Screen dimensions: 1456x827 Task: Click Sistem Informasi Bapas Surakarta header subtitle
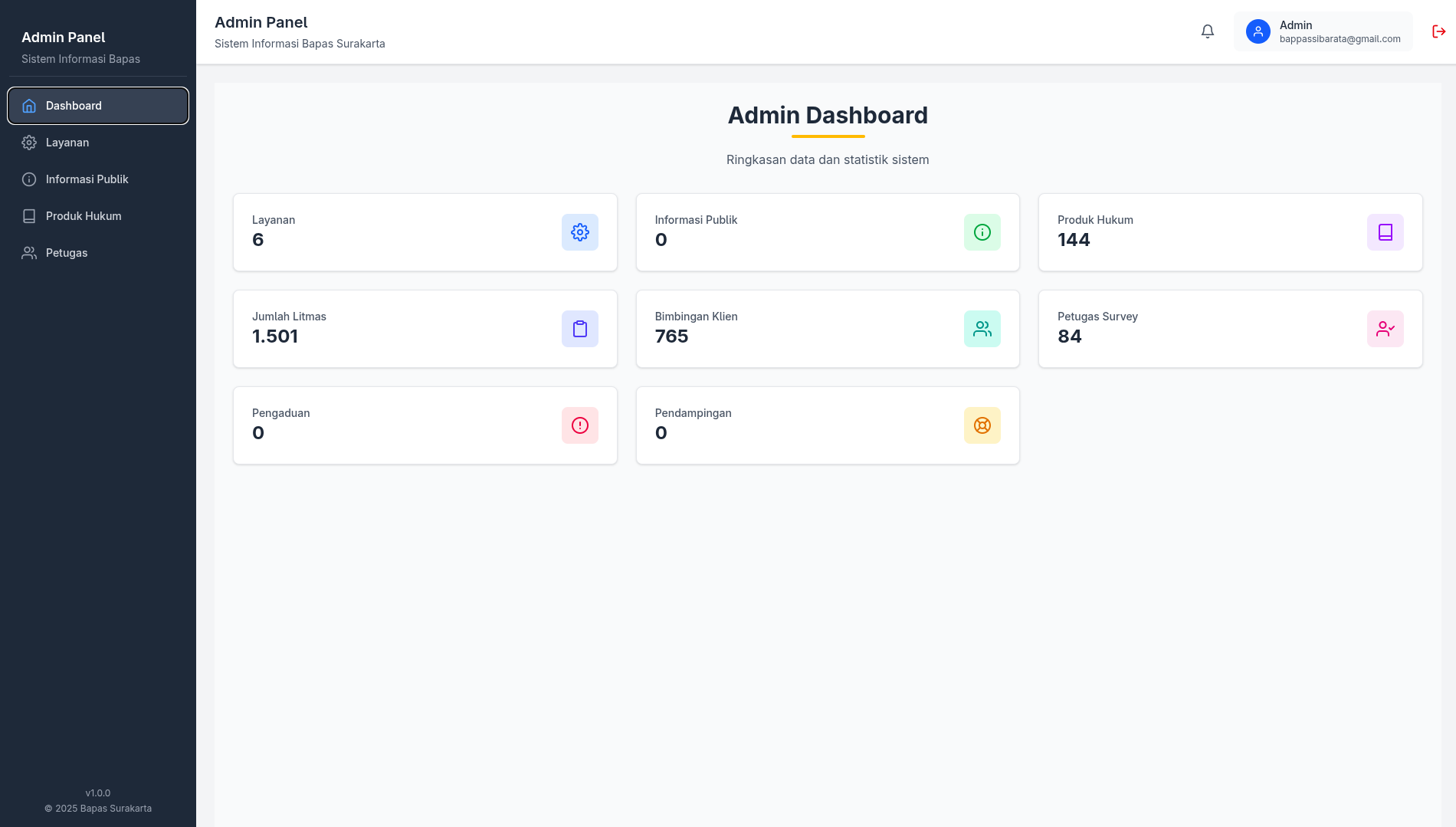(x=300, y=44)
